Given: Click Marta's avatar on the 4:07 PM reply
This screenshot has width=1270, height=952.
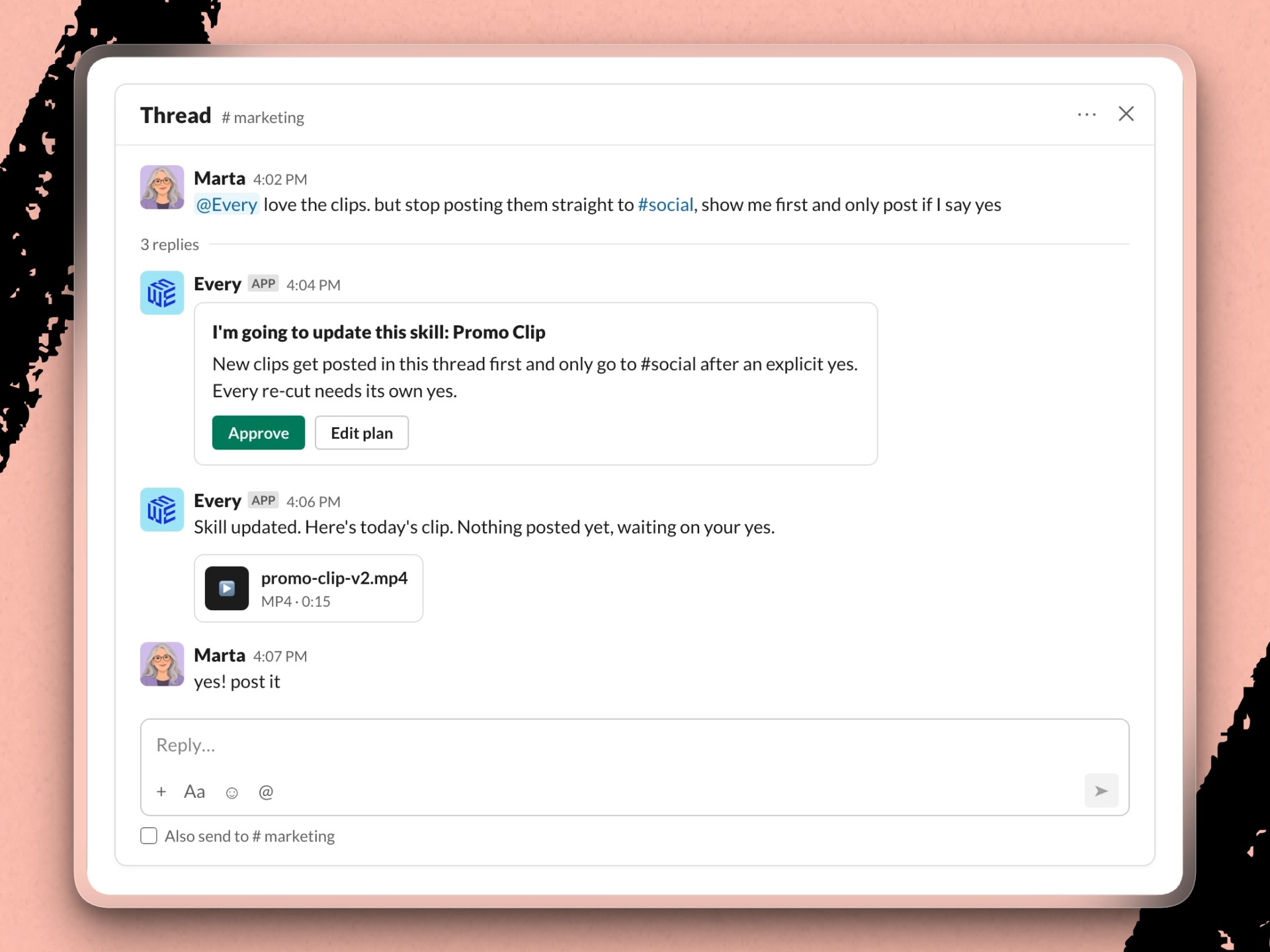Looking at the screenshot, I should pyautogui.click(x=162, y=664).
